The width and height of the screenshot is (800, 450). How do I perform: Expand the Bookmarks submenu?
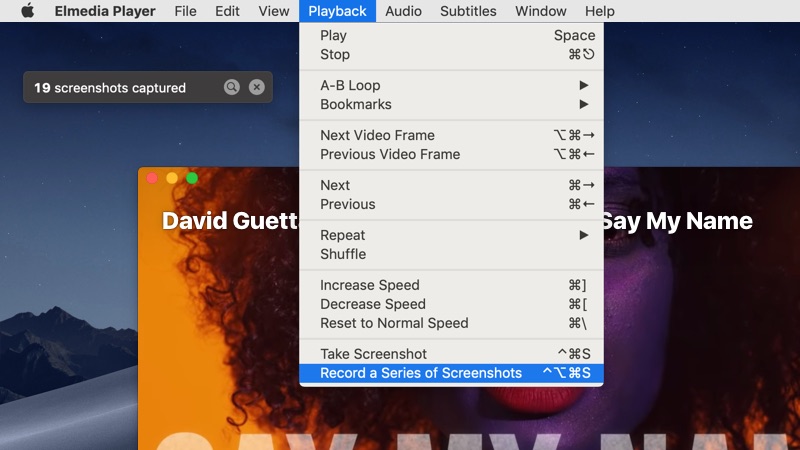pos(452,104)
